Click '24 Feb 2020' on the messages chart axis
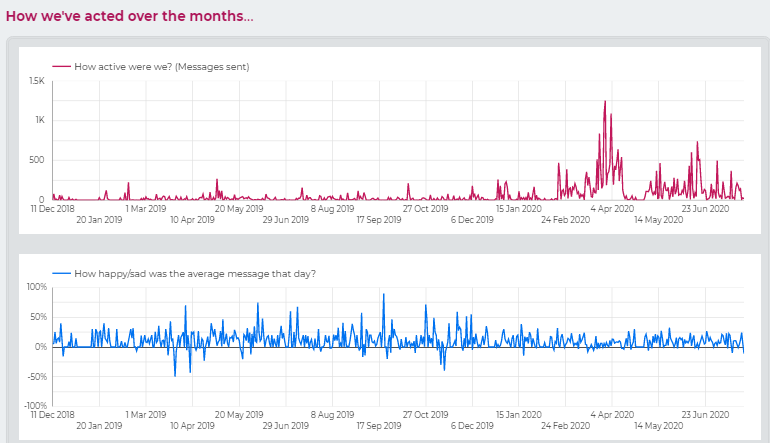 click(x=568, y=220)
